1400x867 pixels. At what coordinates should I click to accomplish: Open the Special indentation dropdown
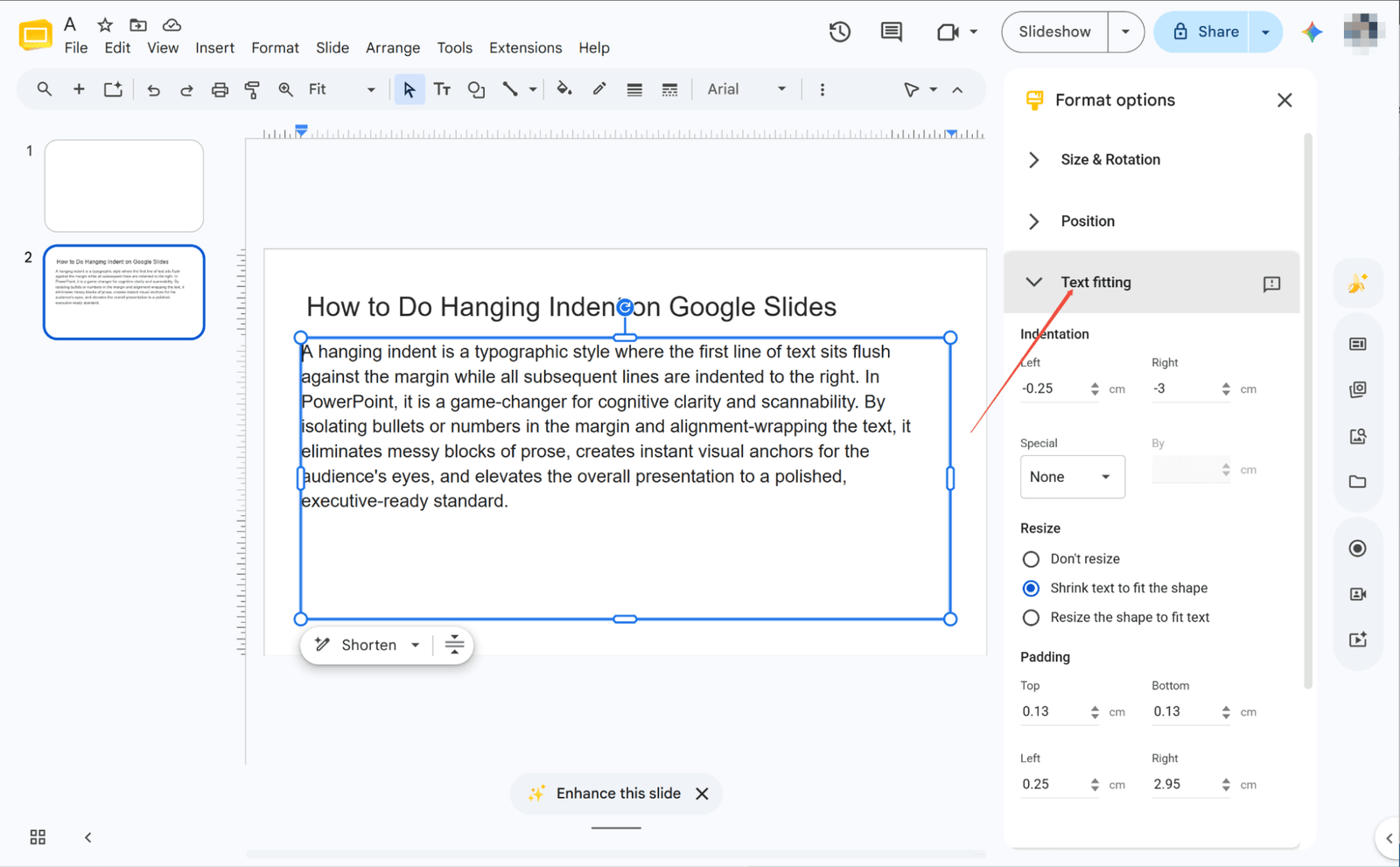1073,477
